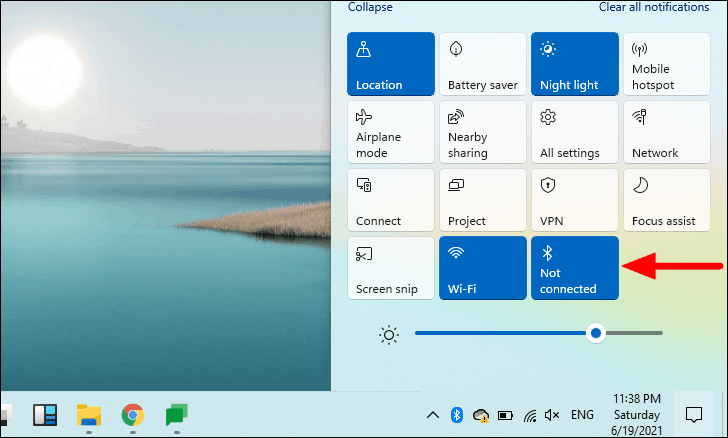Screen dimensions: 728x438
Task: Toggle Nearby sharing tile
Action: click(483, 132)
